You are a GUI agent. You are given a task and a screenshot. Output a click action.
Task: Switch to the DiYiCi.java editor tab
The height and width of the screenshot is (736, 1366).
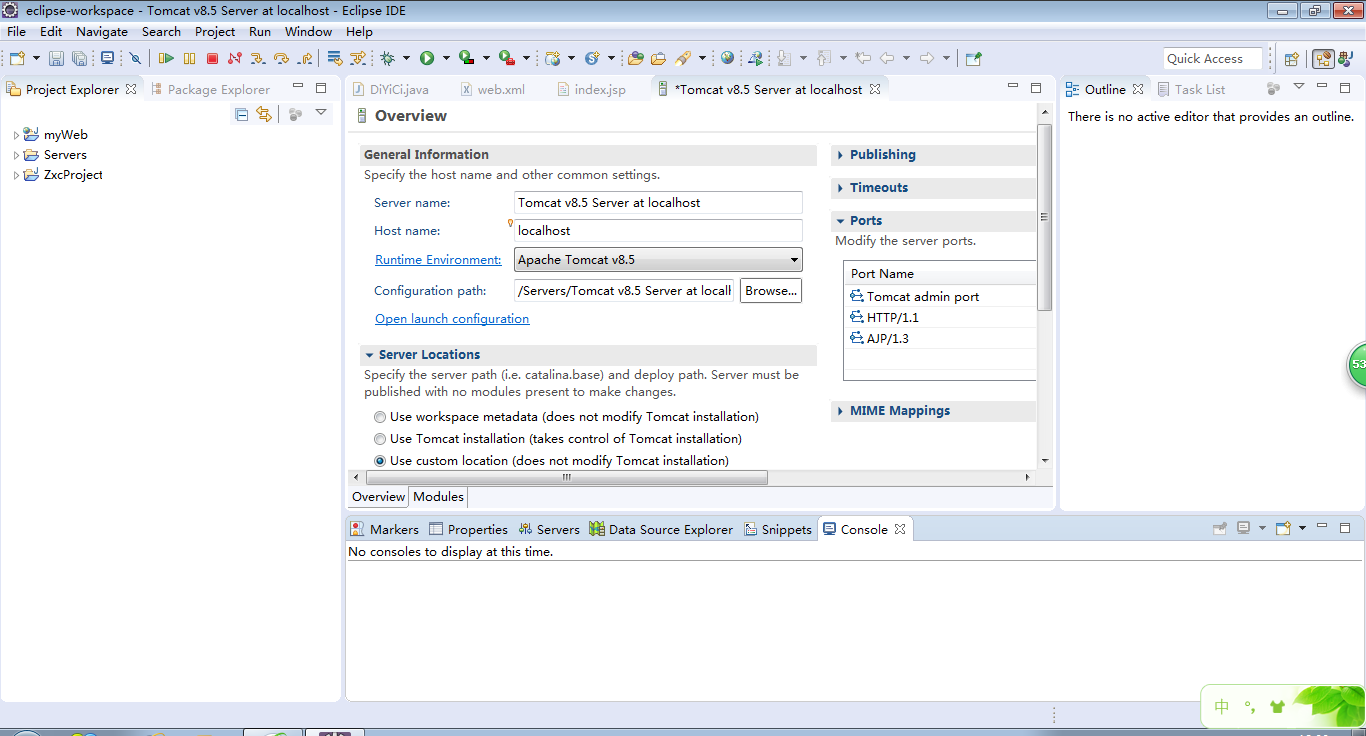(x=390, y=89)
